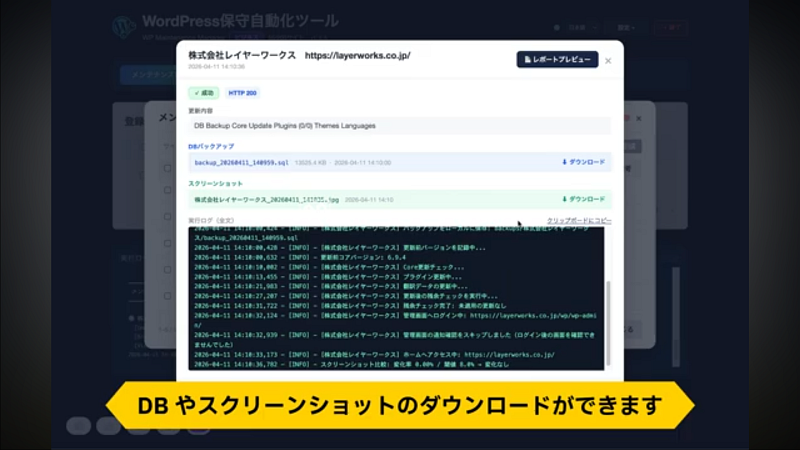Click log line スクリーンショット比較 変化率 0.00%
Screen dimensions: 800x450
click(x=352, y=364)
